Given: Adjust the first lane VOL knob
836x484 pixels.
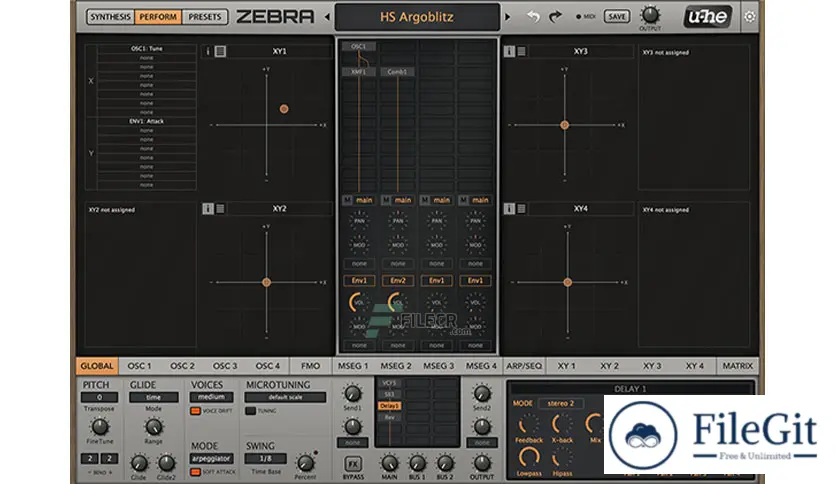Looking at the screenshot, I should coord(359,302).
